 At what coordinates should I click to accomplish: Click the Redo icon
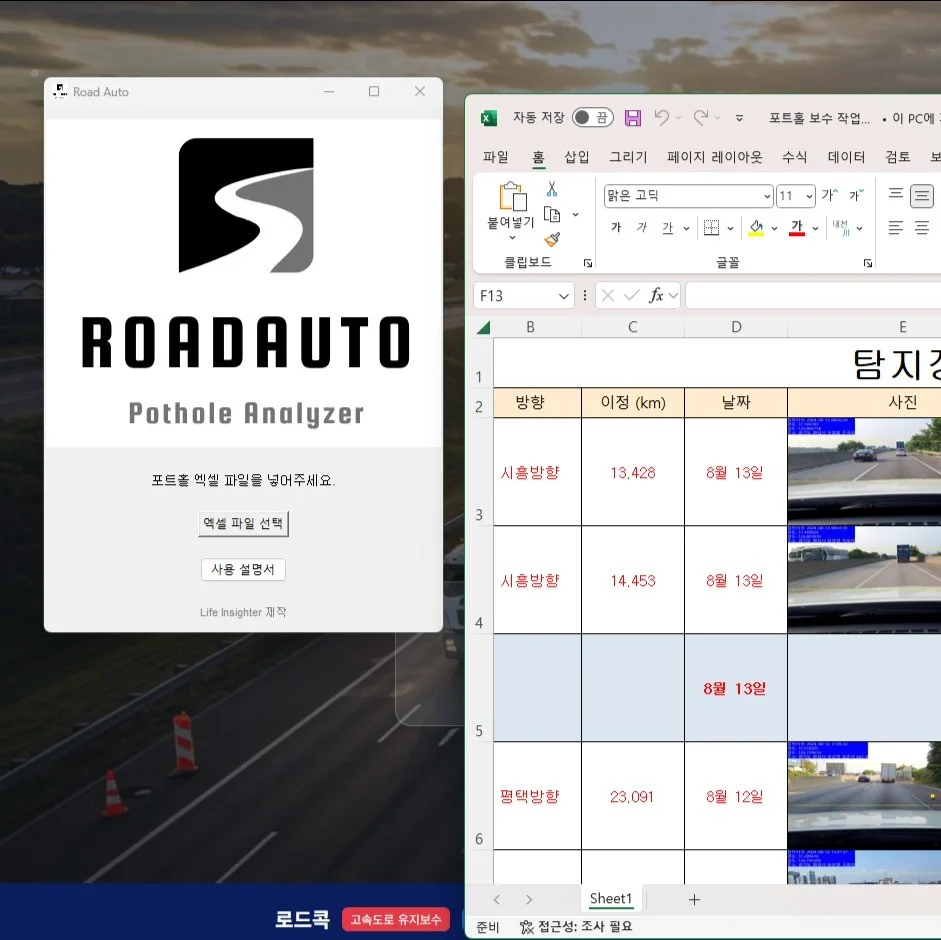701,118
